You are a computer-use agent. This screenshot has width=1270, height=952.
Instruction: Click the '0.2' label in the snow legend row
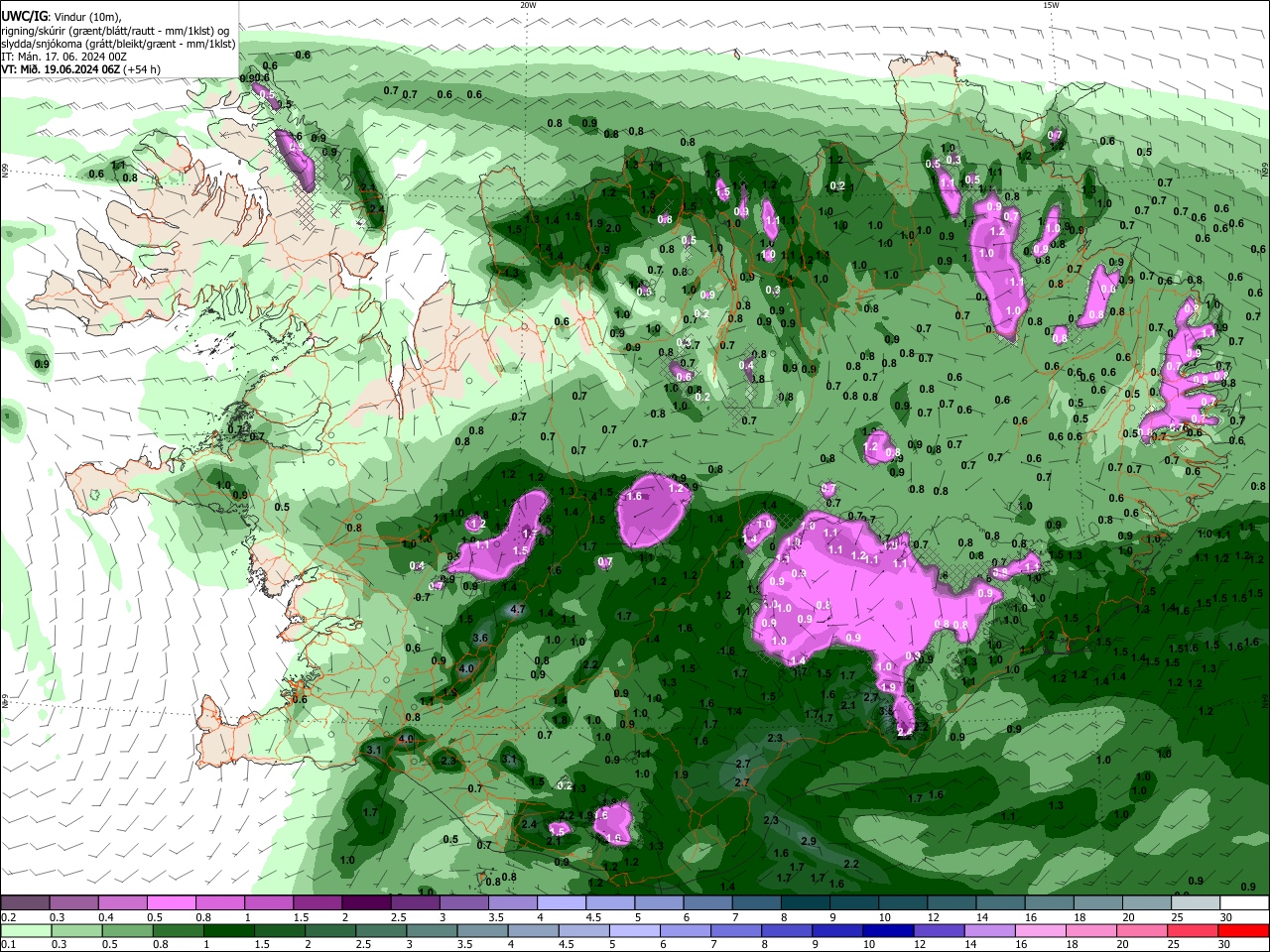coord(8,917)
